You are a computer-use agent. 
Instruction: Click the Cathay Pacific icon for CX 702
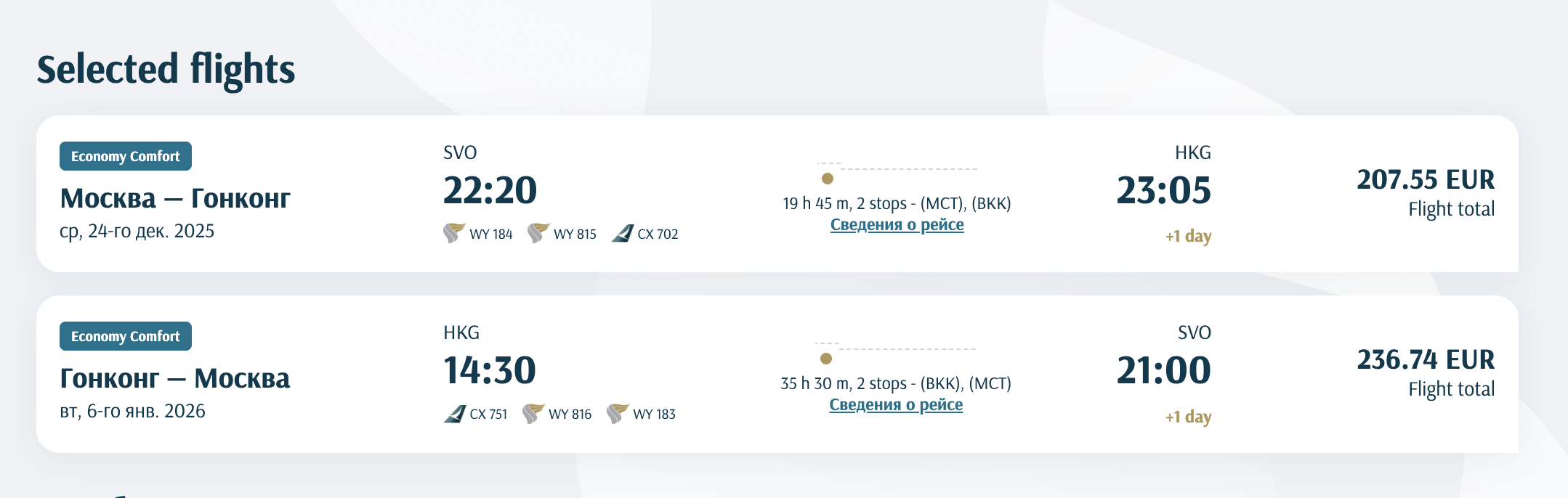(x=623, y=233)
